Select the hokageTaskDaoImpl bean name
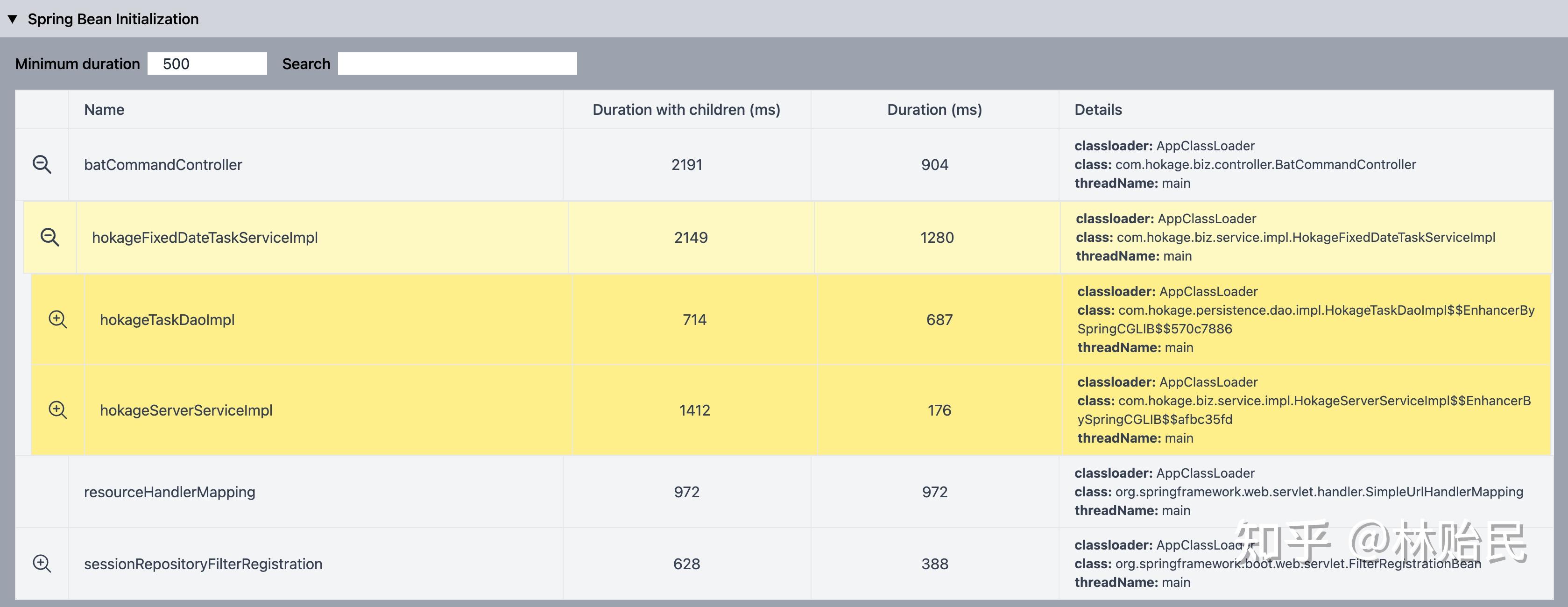Viewport: 1568px width, 607px height. (167, 320)
